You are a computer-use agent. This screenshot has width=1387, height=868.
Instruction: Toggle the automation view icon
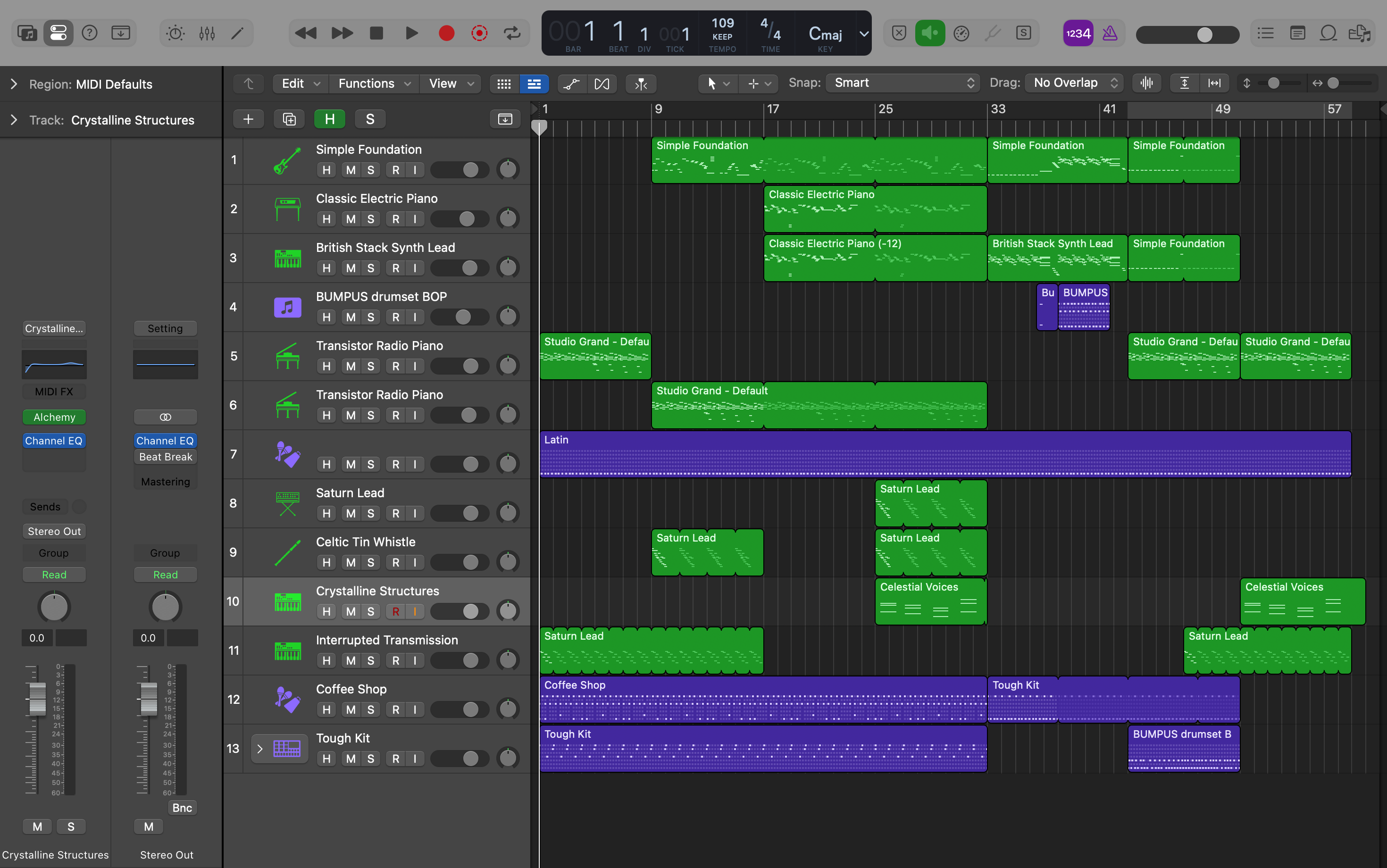[571, 84]
